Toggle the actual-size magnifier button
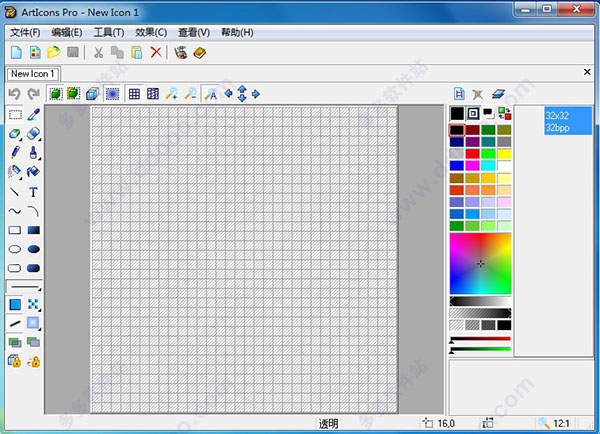 click(x=210, y=94)
